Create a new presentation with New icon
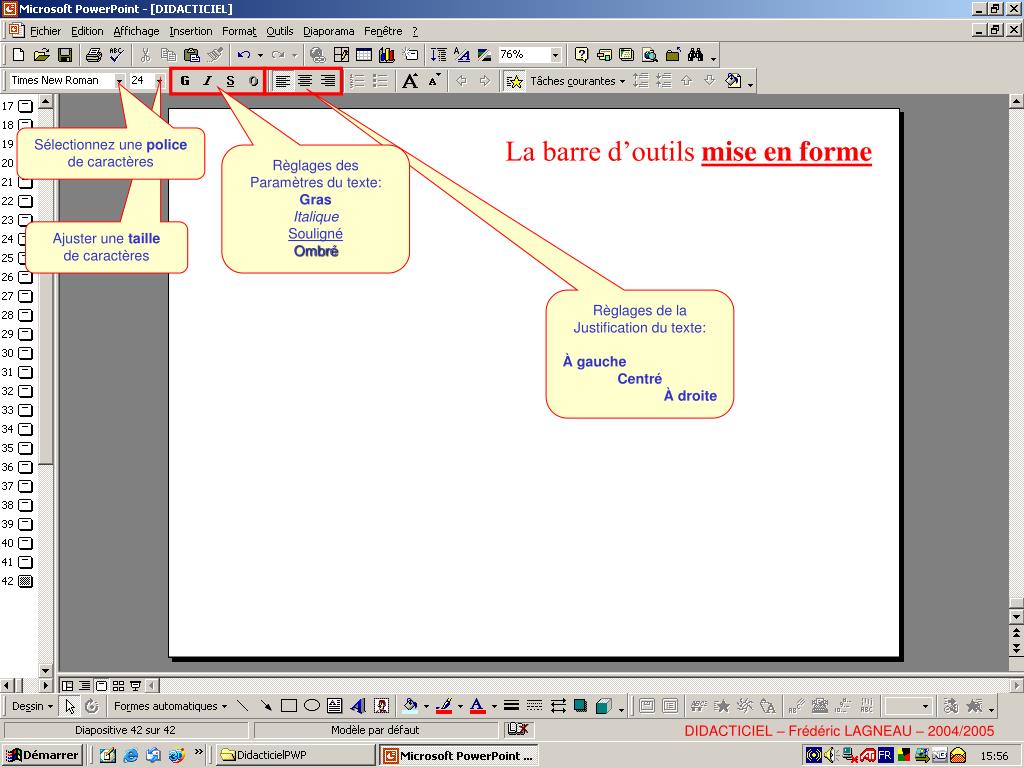 click(18, 55)
